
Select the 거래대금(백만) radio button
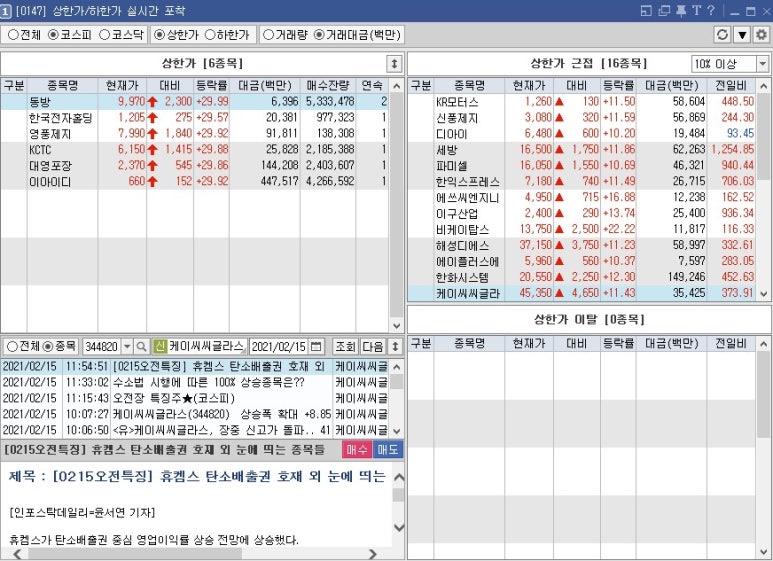coord(319,35)
